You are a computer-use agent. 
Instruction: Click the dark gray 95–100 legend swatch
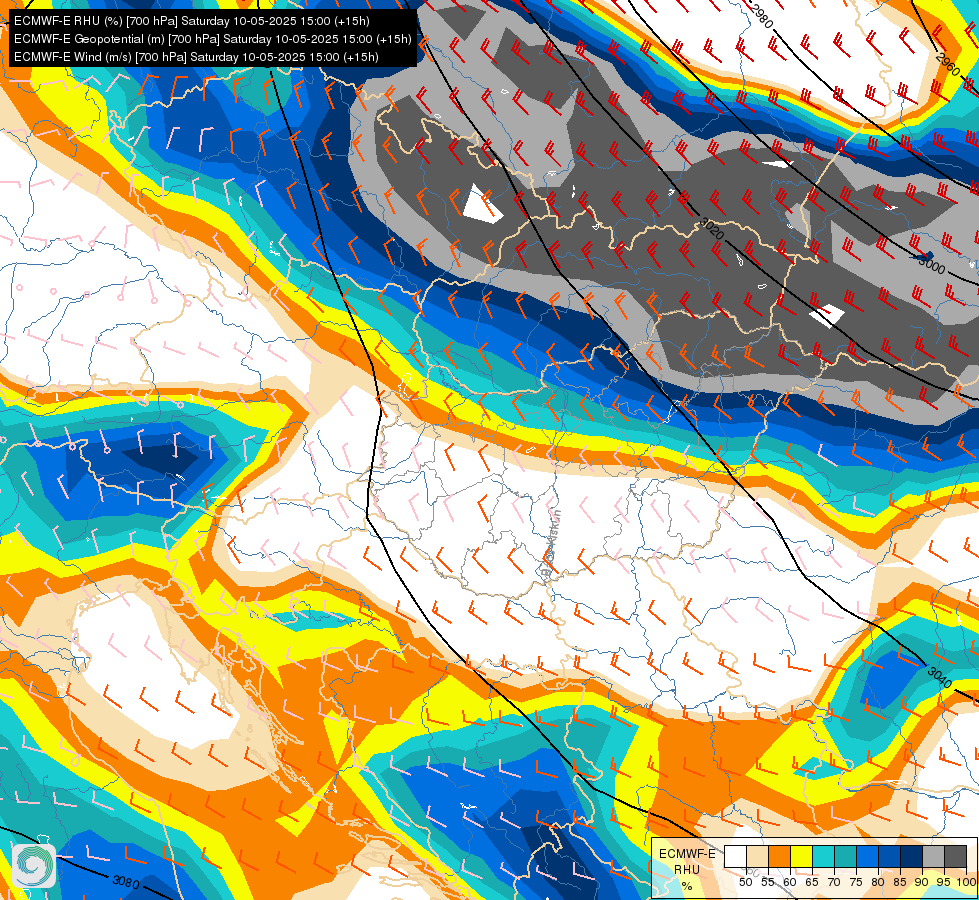[x=955, y=857]
